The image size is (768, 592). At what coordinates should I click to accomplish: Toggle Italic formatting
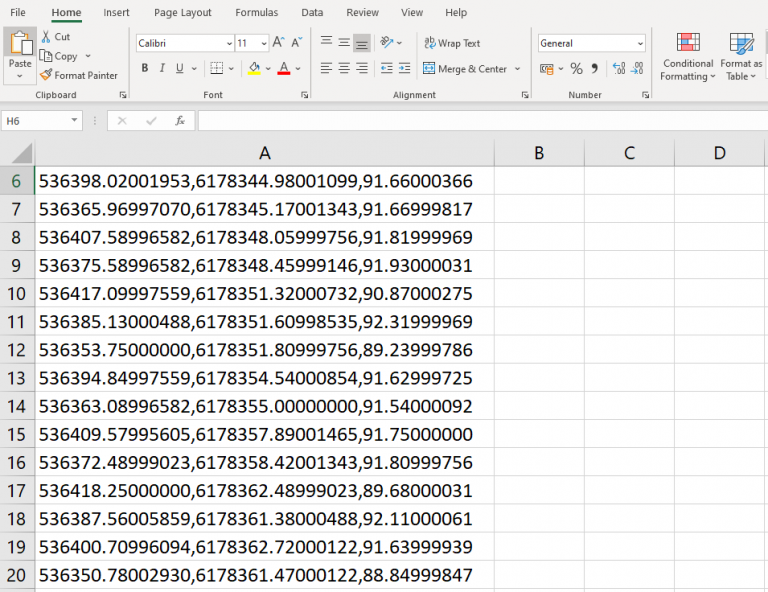click(x=162, y=68)
